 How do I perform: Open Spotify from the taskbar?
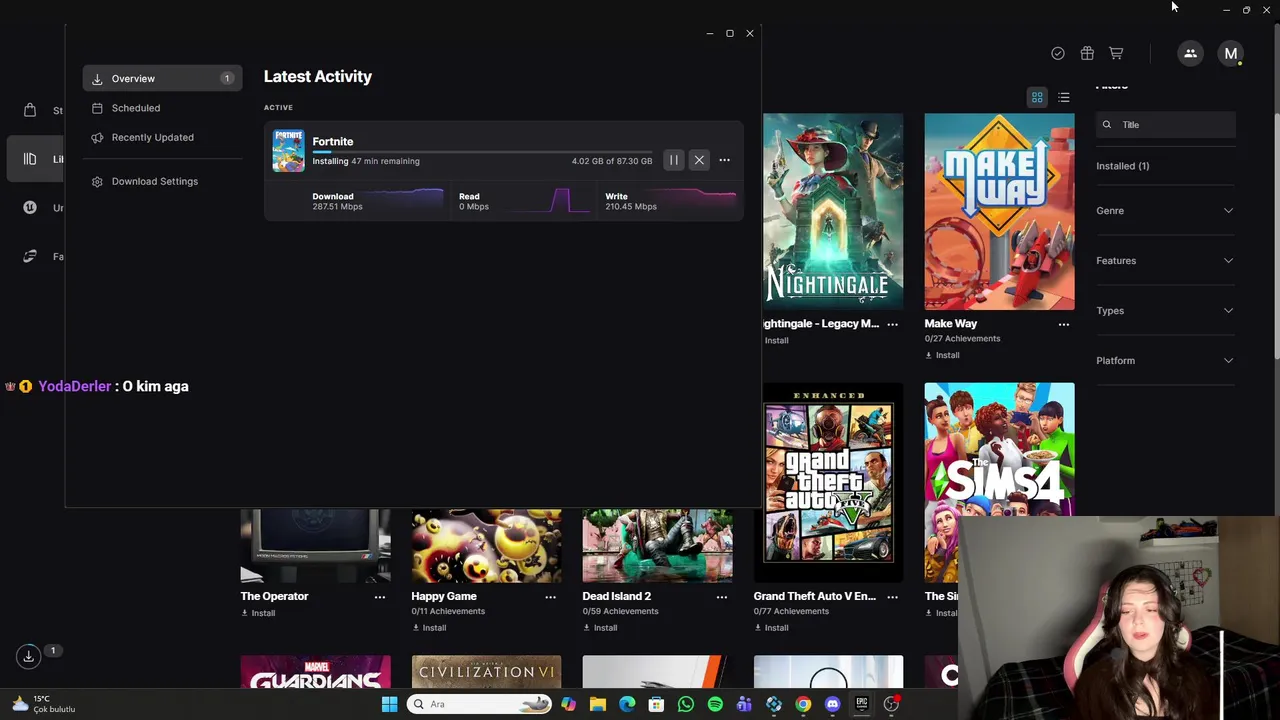tap(715, 704)
